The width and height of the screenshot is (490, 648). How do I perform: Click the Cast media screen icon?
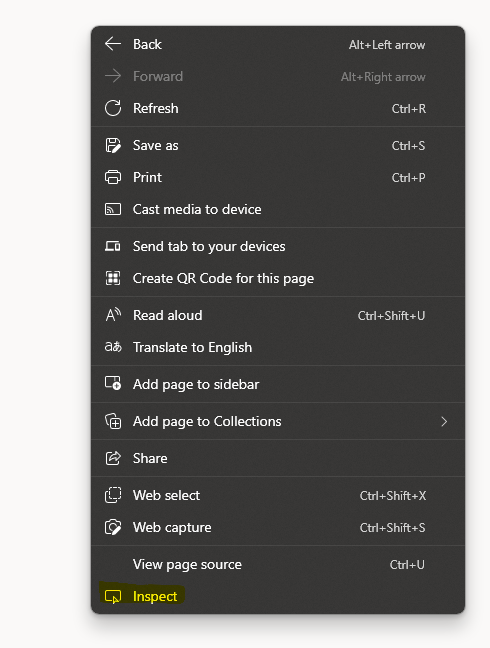(113, 209)
